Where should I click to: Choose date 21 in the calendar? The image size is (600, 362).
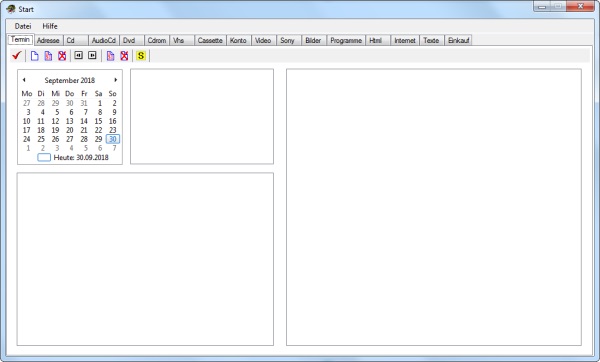click(84, 130)
